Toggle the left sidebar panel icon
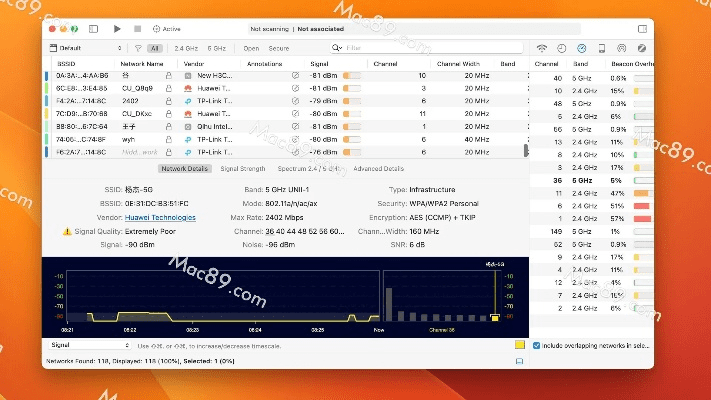The height and width of the screenshot is (400, 711). (x=93, y=29)
